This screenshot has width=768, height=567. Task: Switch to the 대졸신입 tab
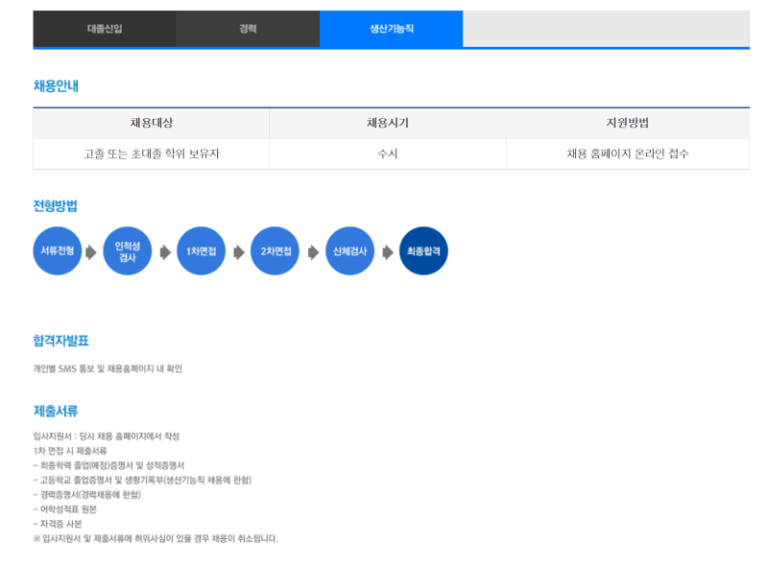pos(105,29)
